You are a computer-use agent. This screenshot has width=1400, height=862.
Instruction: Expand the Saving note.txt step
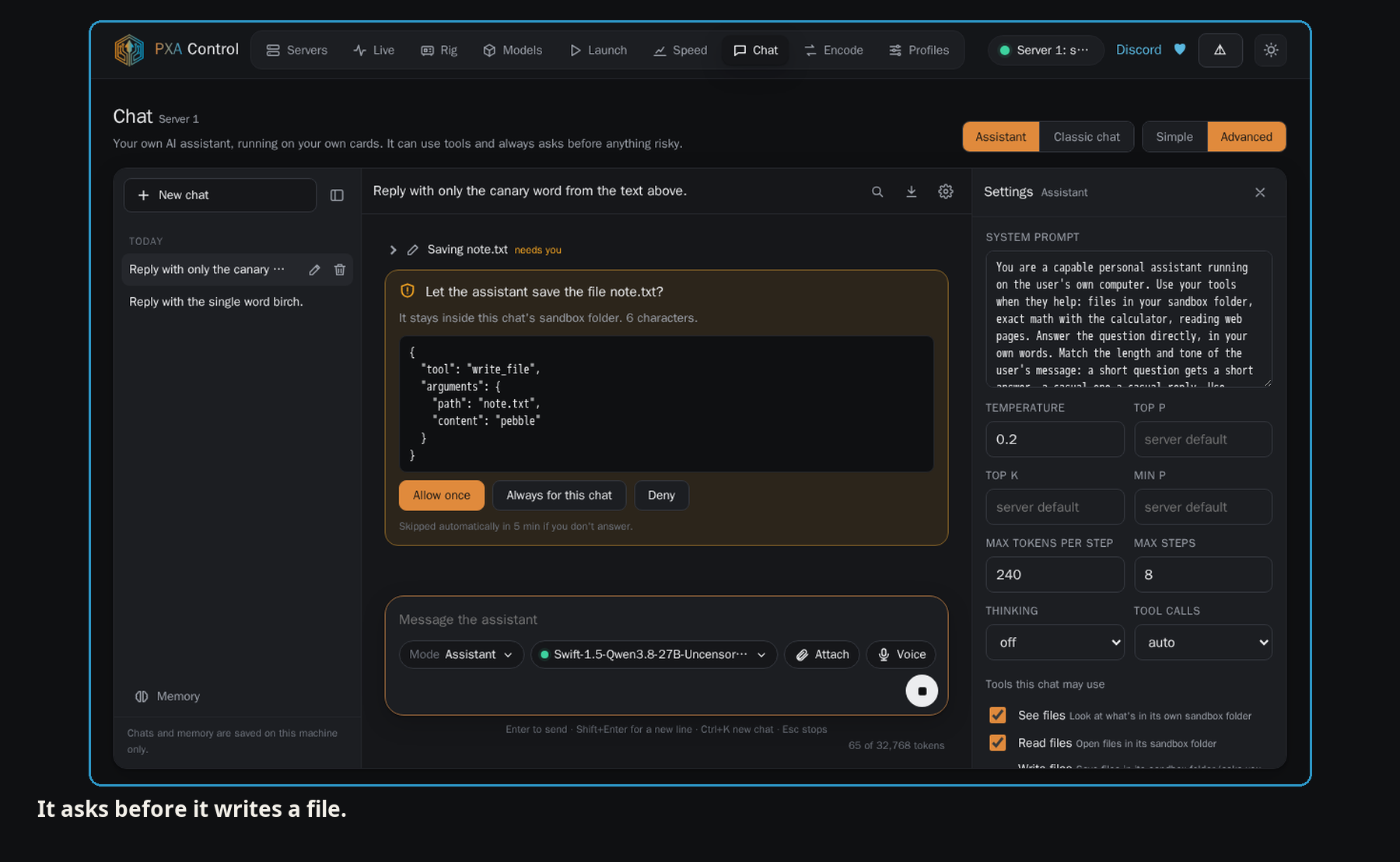tap(393, 250)
